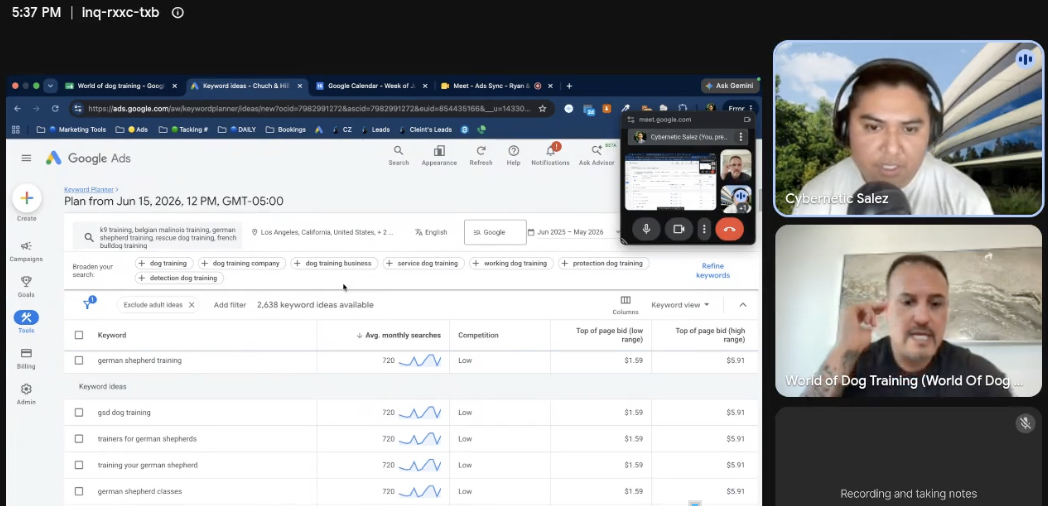1048x506 pixels.
Task: Open Admin in the sidebar
Action: click(x=26, y=394)
